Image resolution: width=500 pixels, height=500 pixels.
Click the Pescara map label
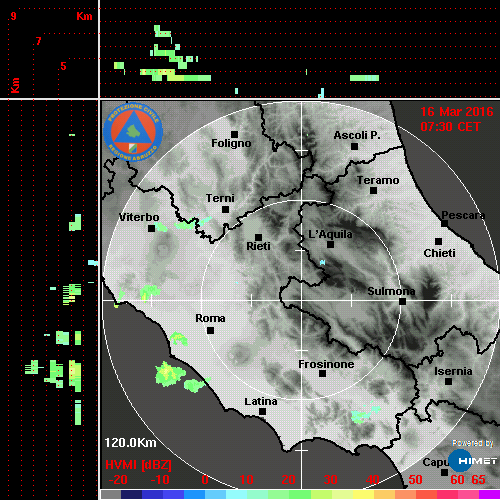pyautogui.click(x=463, y=215)
